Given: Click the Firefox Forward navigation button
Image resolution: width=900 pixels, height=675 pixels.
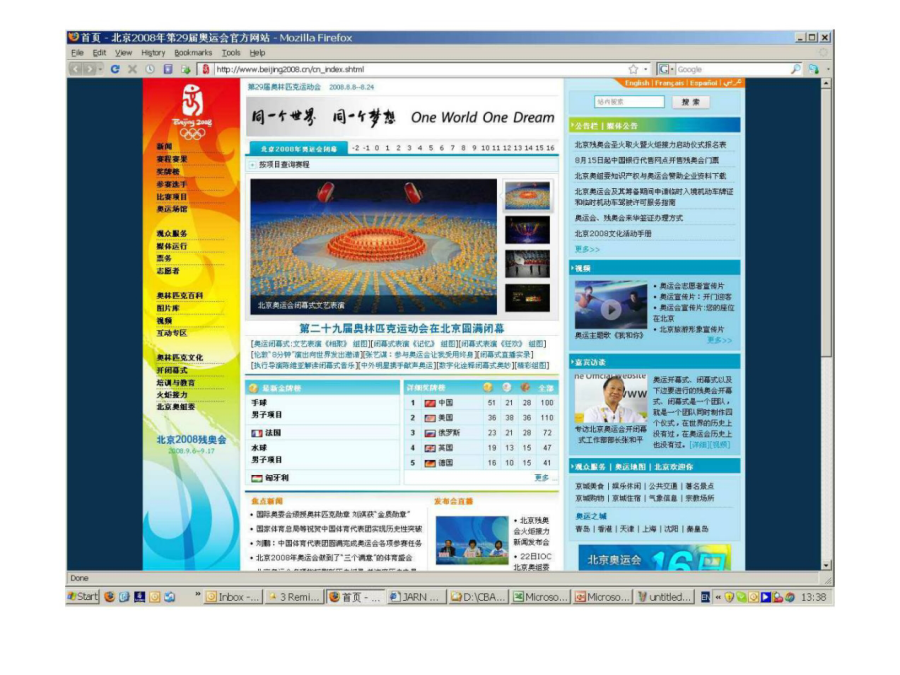Looking at the screenshot, I should pos(88,69).
